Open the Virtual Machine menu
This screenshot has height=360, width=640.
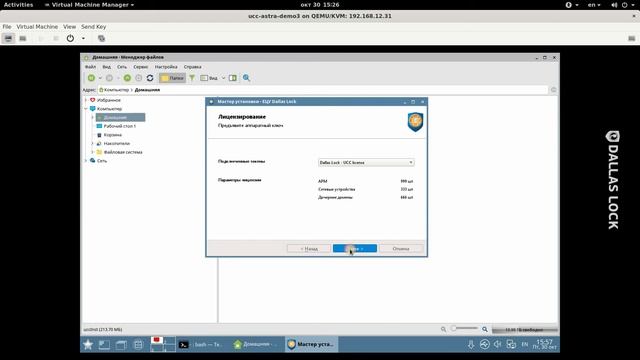[x=37, y=27]
